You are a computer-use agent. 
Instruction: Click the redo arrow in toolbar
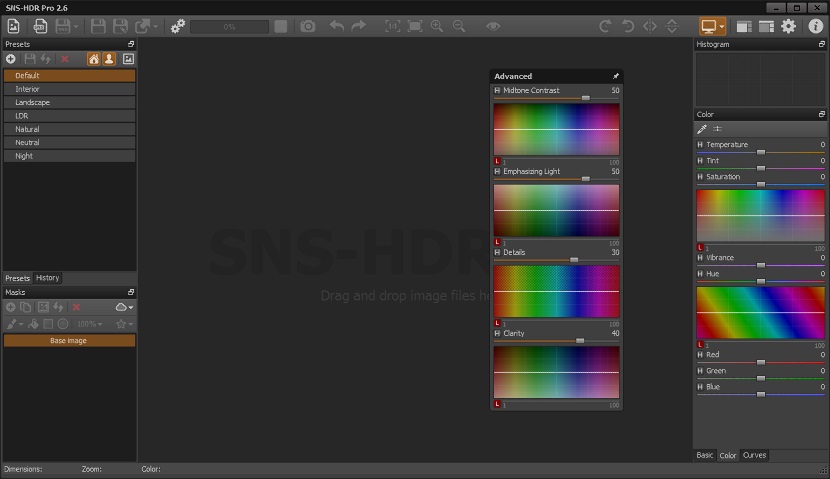point(359,26)
